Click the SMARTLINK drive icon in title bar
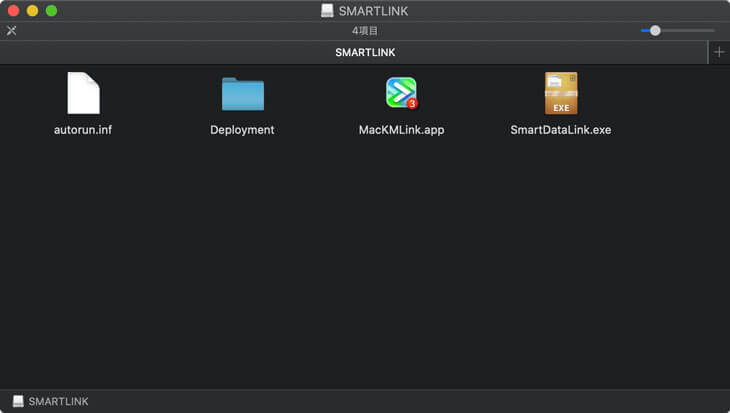The width and height of the screenshot is (730, 413). click(x=327, y=11)
